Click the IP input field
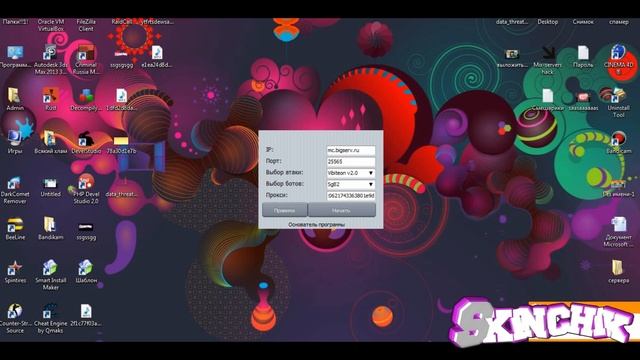 pos(351,150)
